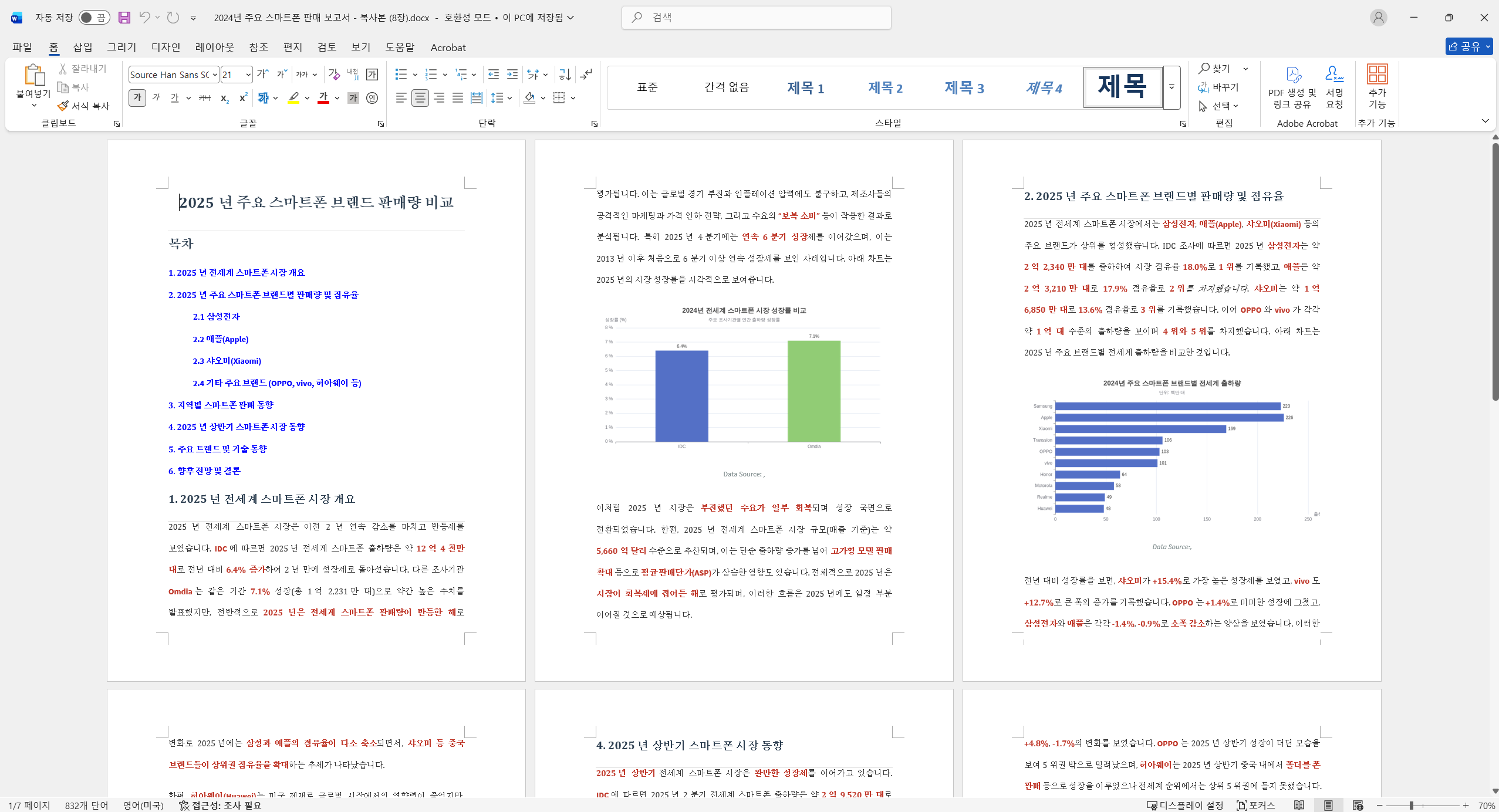Viewport: 1499px width, 812px height.
Task: Click the Enclosed character circle icon
Action: [x=372, y=98]
